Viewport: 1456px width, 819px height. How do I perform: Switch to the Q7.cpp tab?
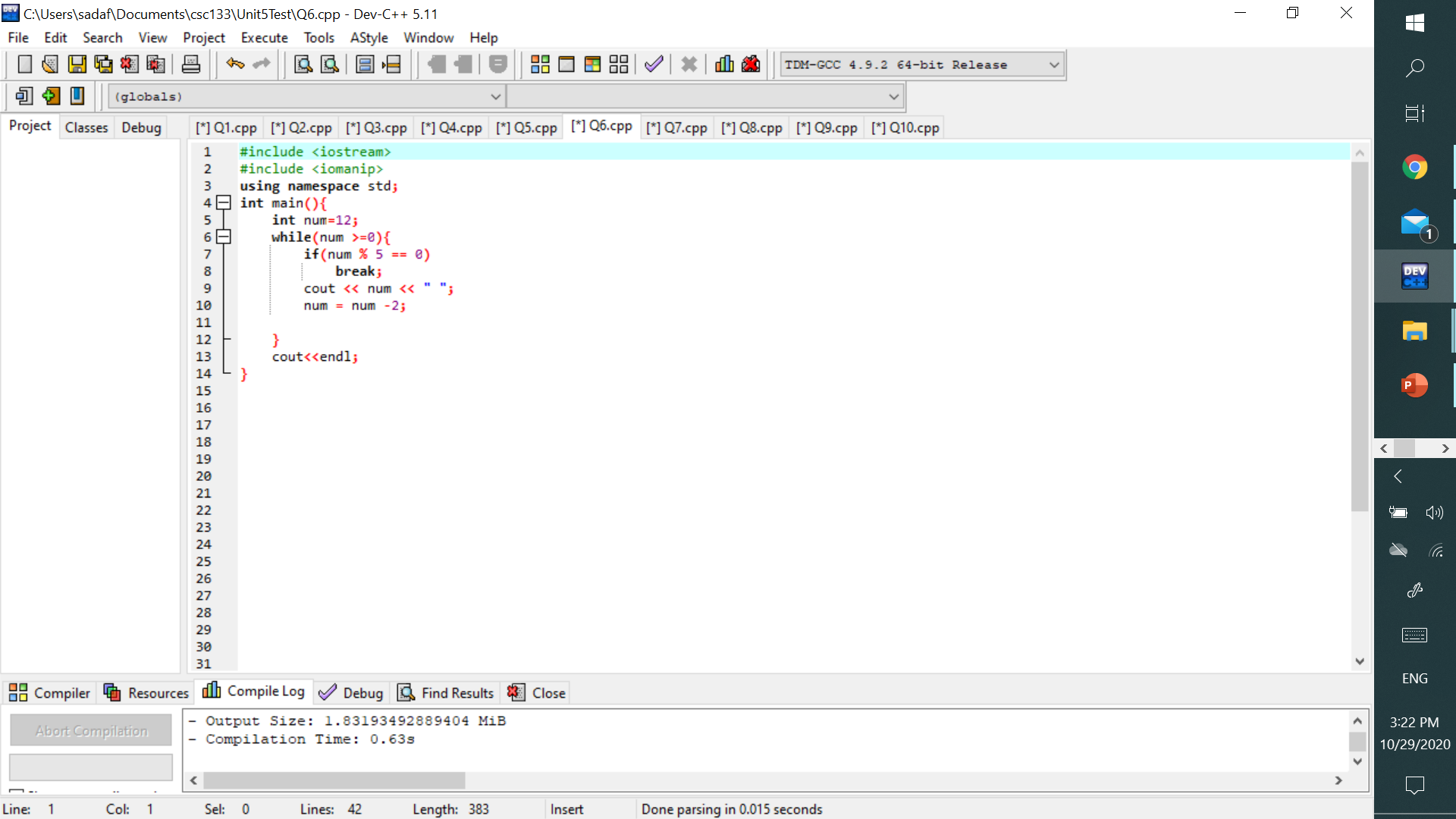[676, 127]
